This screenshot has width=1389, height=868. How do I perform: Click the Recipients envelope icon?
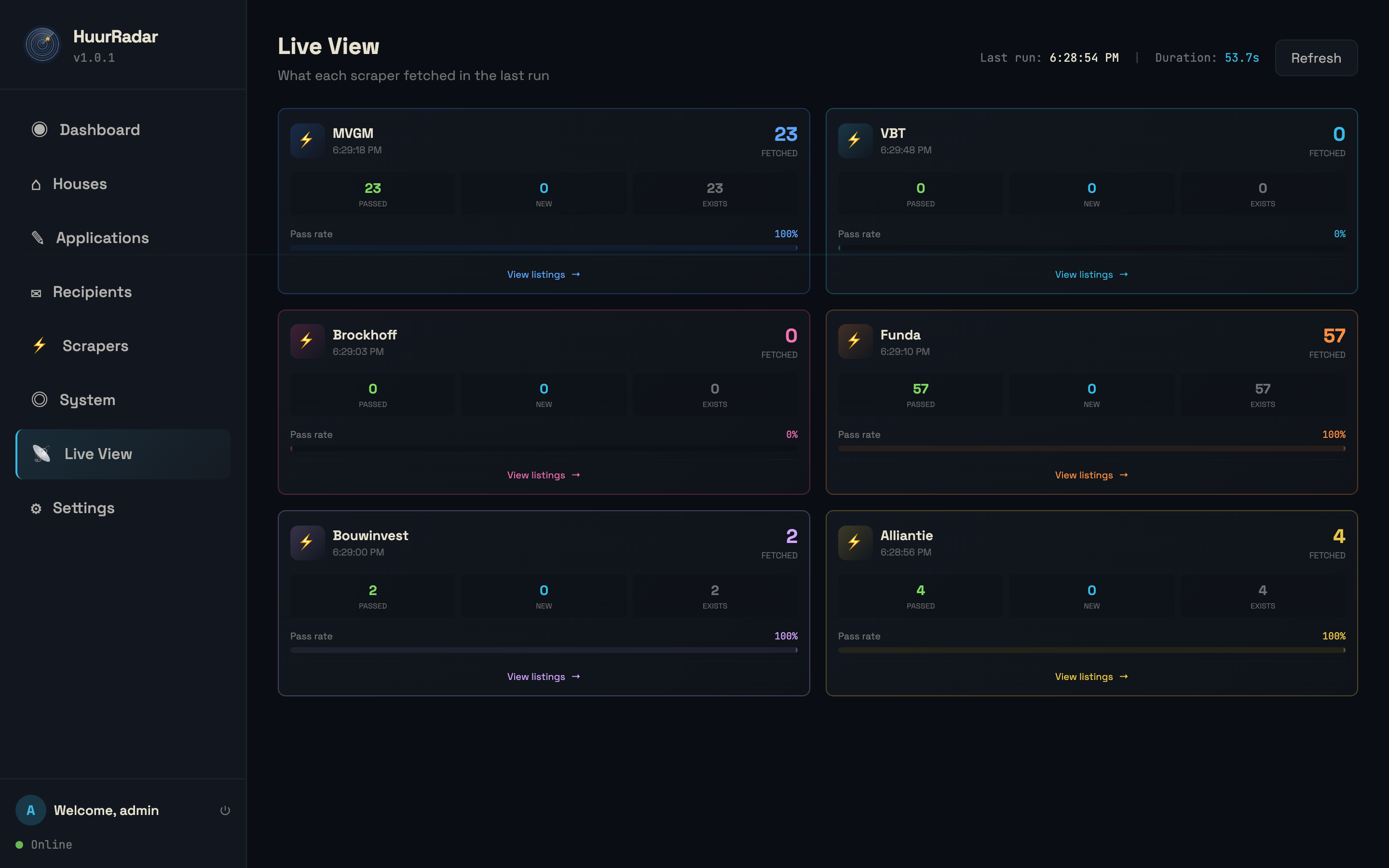[x=36, y=293]
